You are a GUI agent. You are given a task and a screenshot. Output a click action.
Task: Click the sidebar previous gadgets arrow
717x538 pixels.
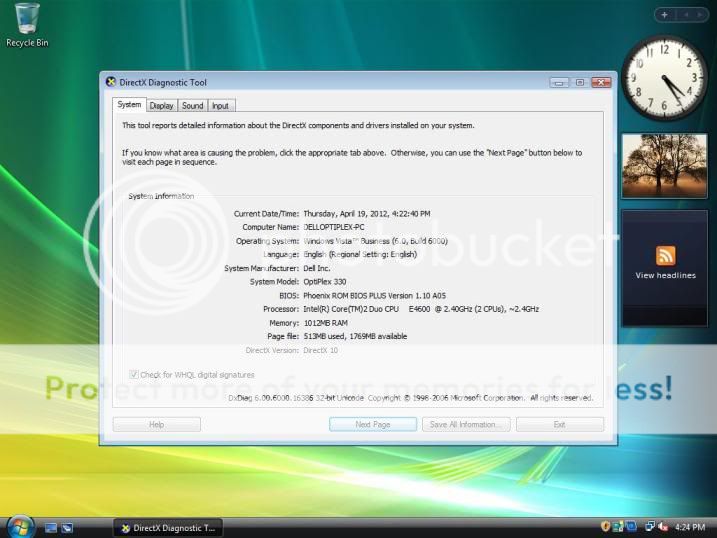(x=686, y=15)
